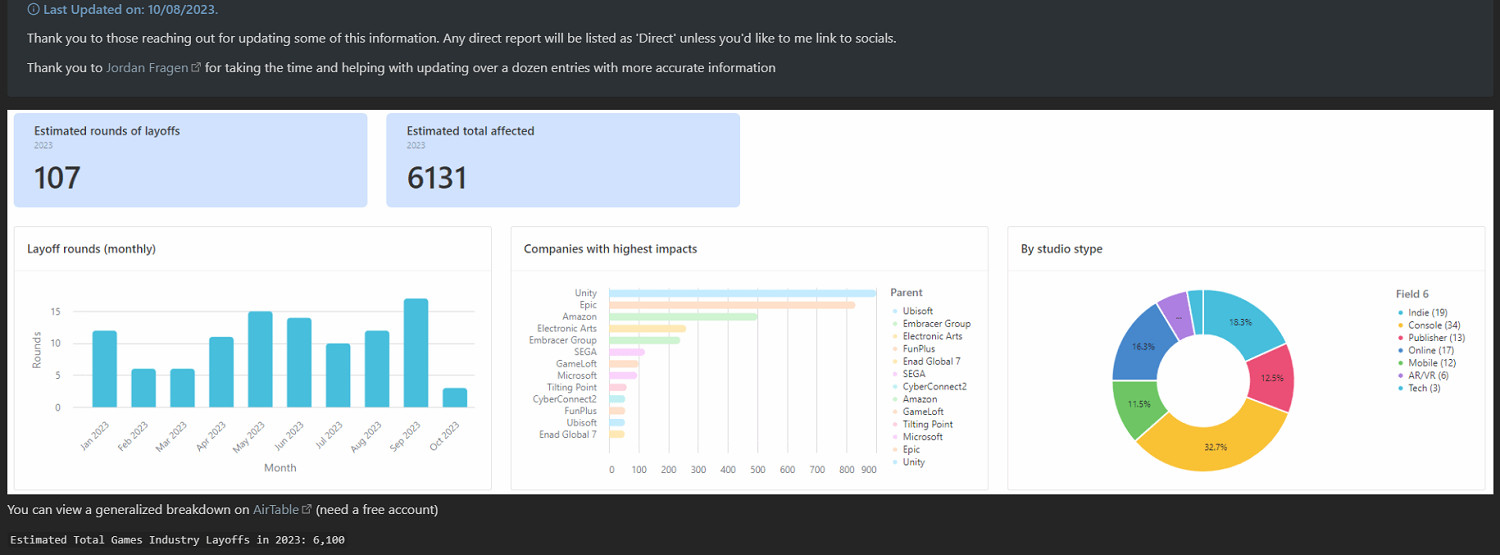Screen dimensions: 1500x555
Task: Click external-link icon next to AirTable
Action: (307, 510)
